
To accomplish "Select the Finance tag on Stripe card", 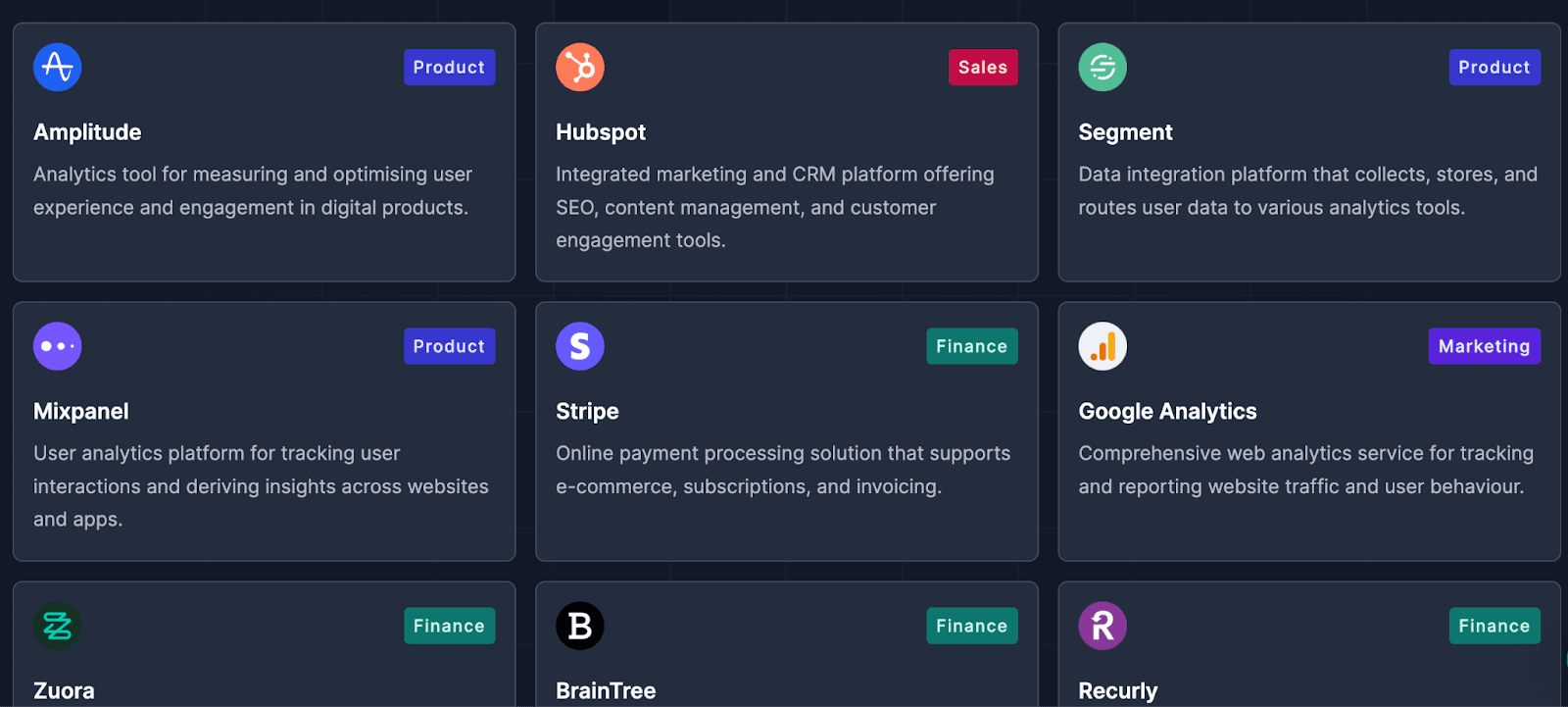I will point(972,346).
